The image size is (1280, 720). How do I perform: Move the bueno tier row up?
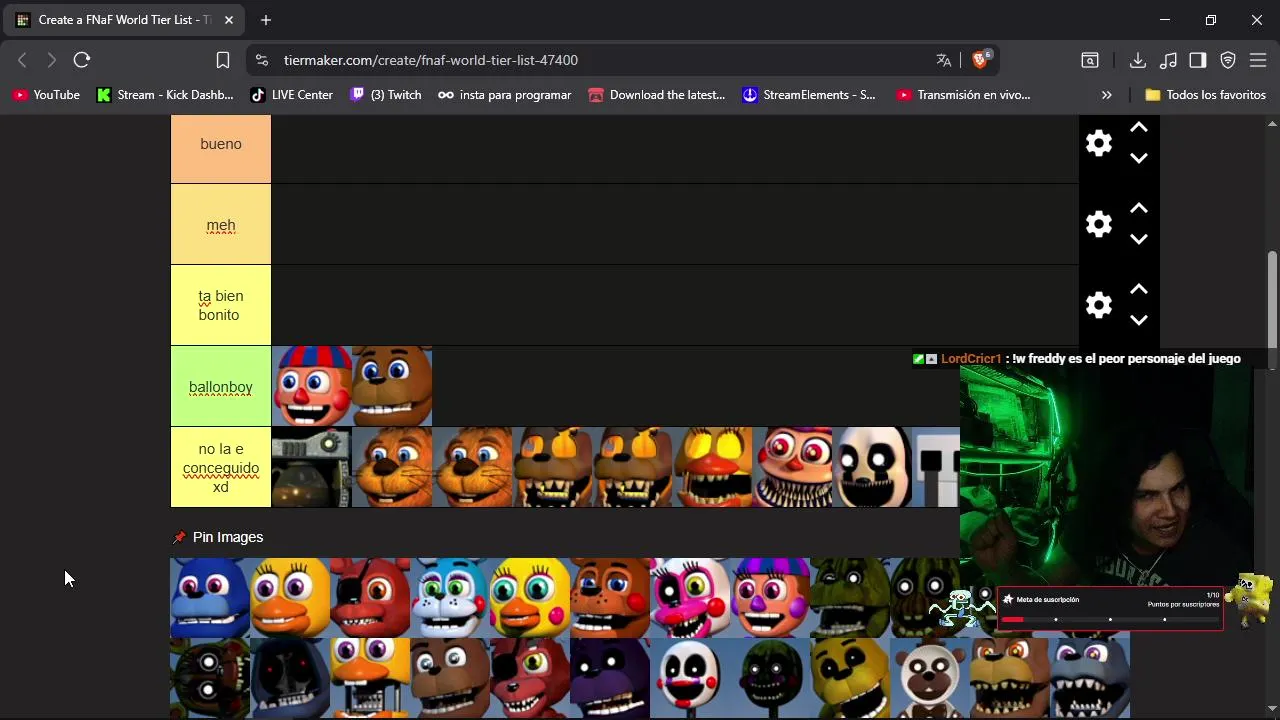(x=1138, y=128)
